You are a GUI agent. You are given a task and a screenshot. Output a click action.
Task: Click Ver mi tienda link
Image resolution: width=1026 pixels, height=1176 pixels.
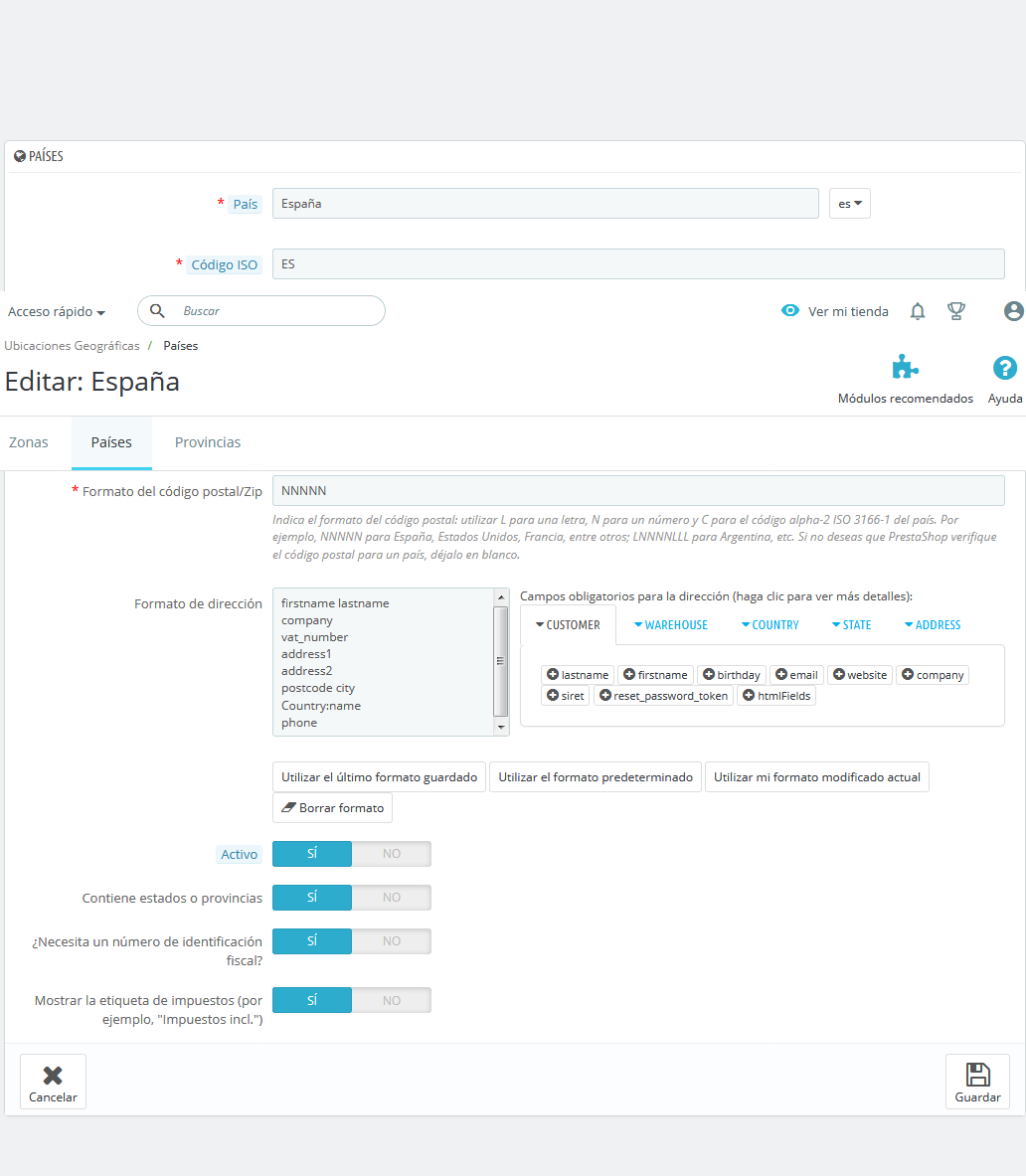coord(848,311)
